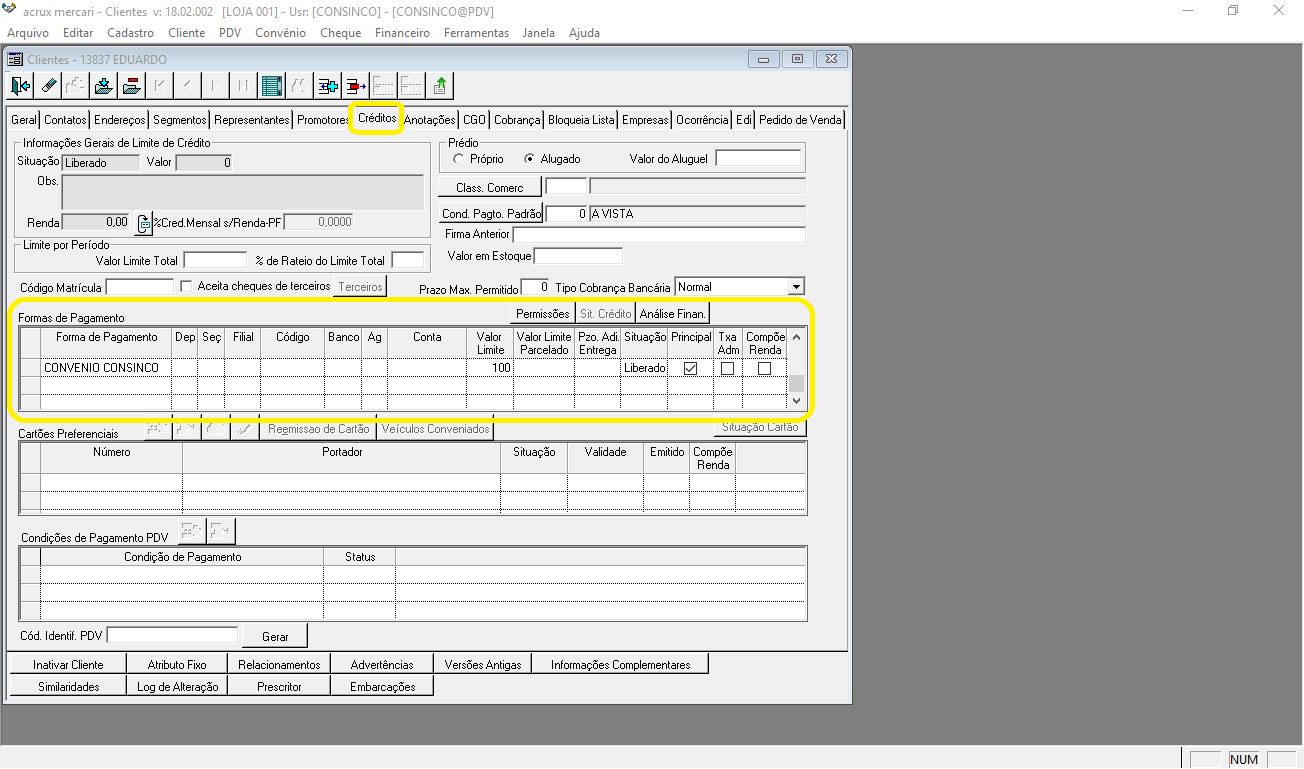The image size is (1304, 769).
Task: Click the NUM indicator in status bar
Action: pyautogui.click(x=1244, y=759)
